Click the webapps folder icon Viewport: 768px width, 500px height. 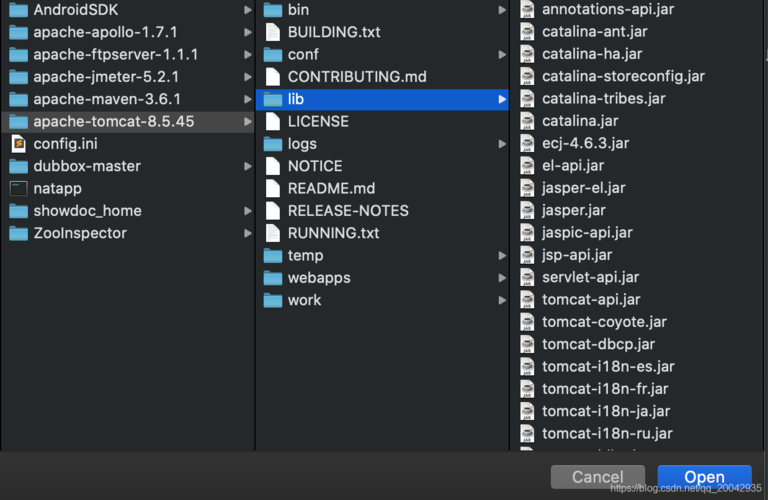pyautogui.click(x=273, y=278)
